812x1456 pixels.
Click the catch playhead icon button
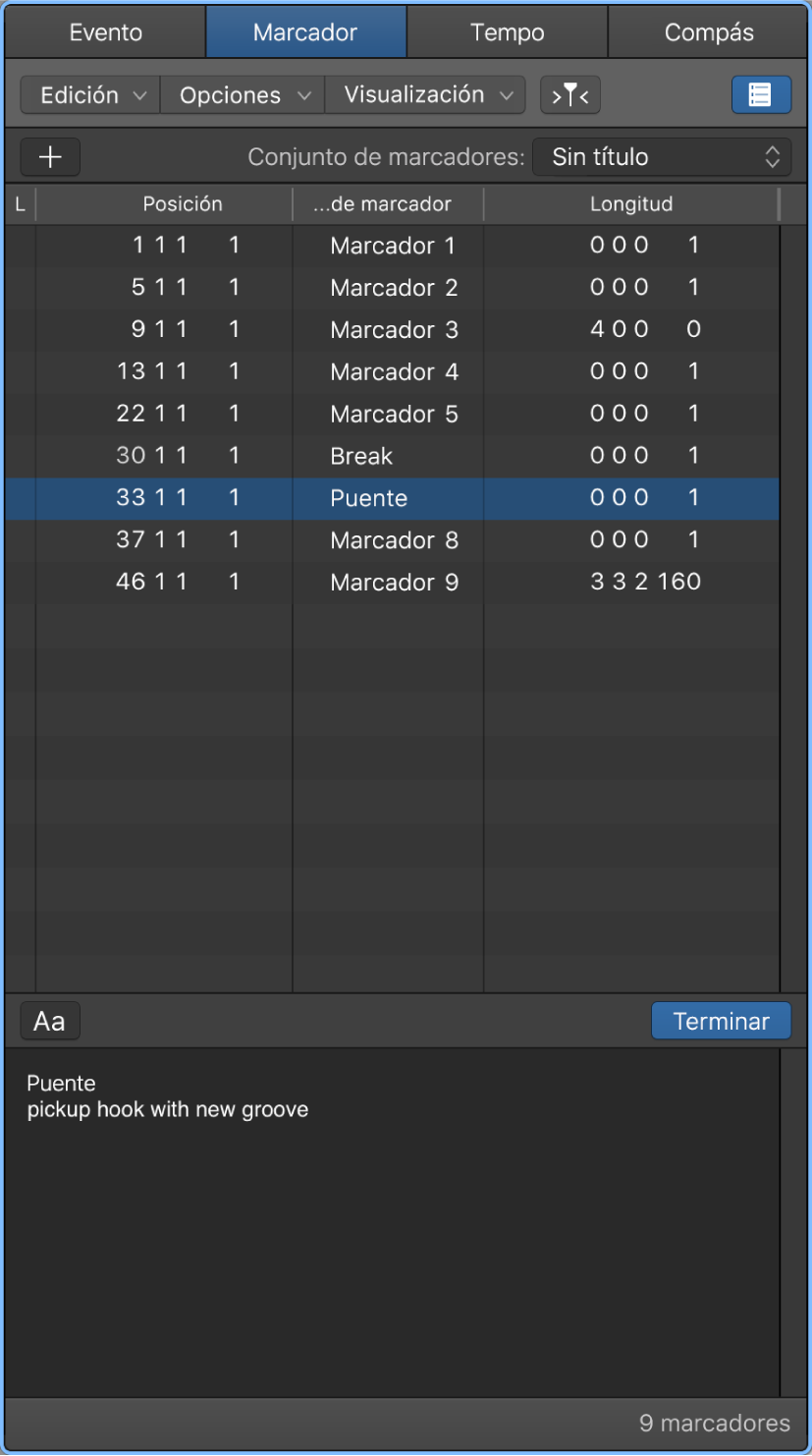click(x=569, y=95)
